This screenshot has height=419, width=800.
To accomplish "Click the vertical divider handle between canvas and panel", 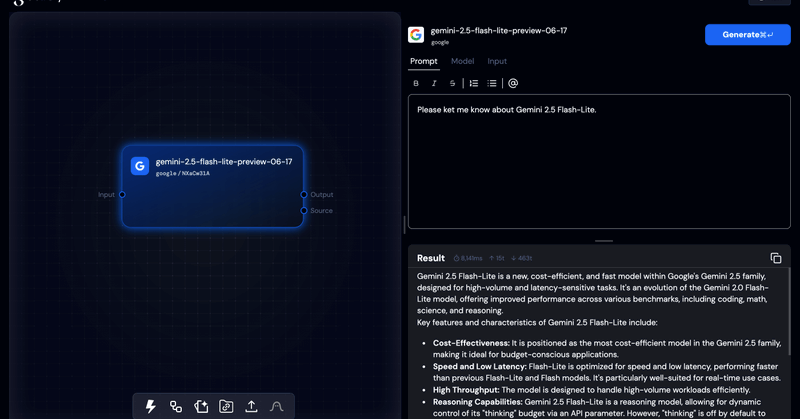I will (405, 225).
